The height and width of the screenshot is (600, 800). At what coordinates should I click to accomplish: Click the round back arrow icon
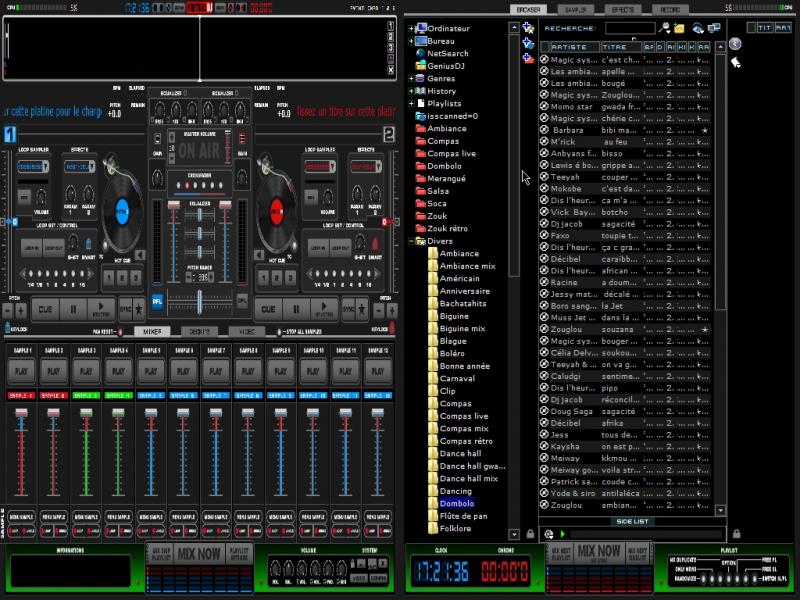(735, 44)
